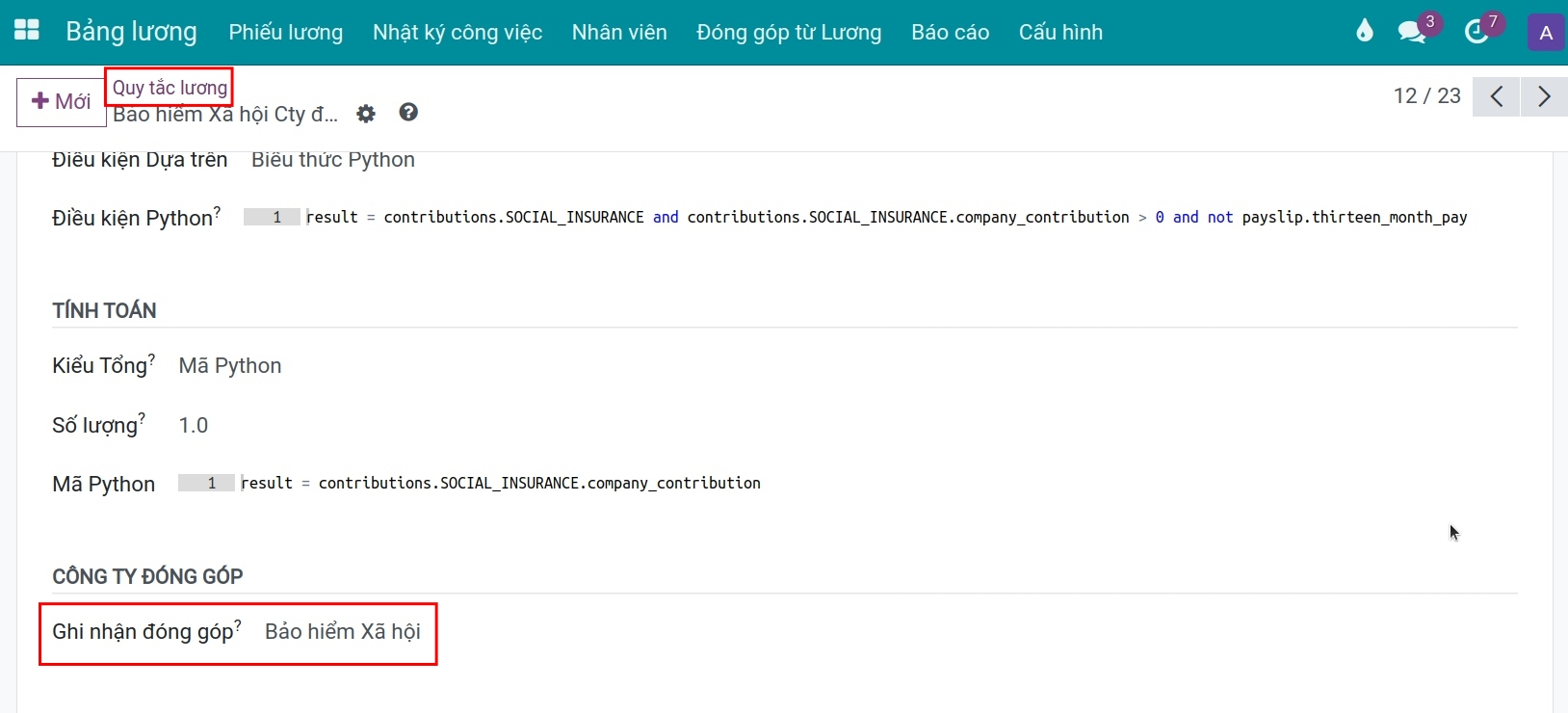Go to previous record arrow
1568x713 pixels.
coord(1497,96)
